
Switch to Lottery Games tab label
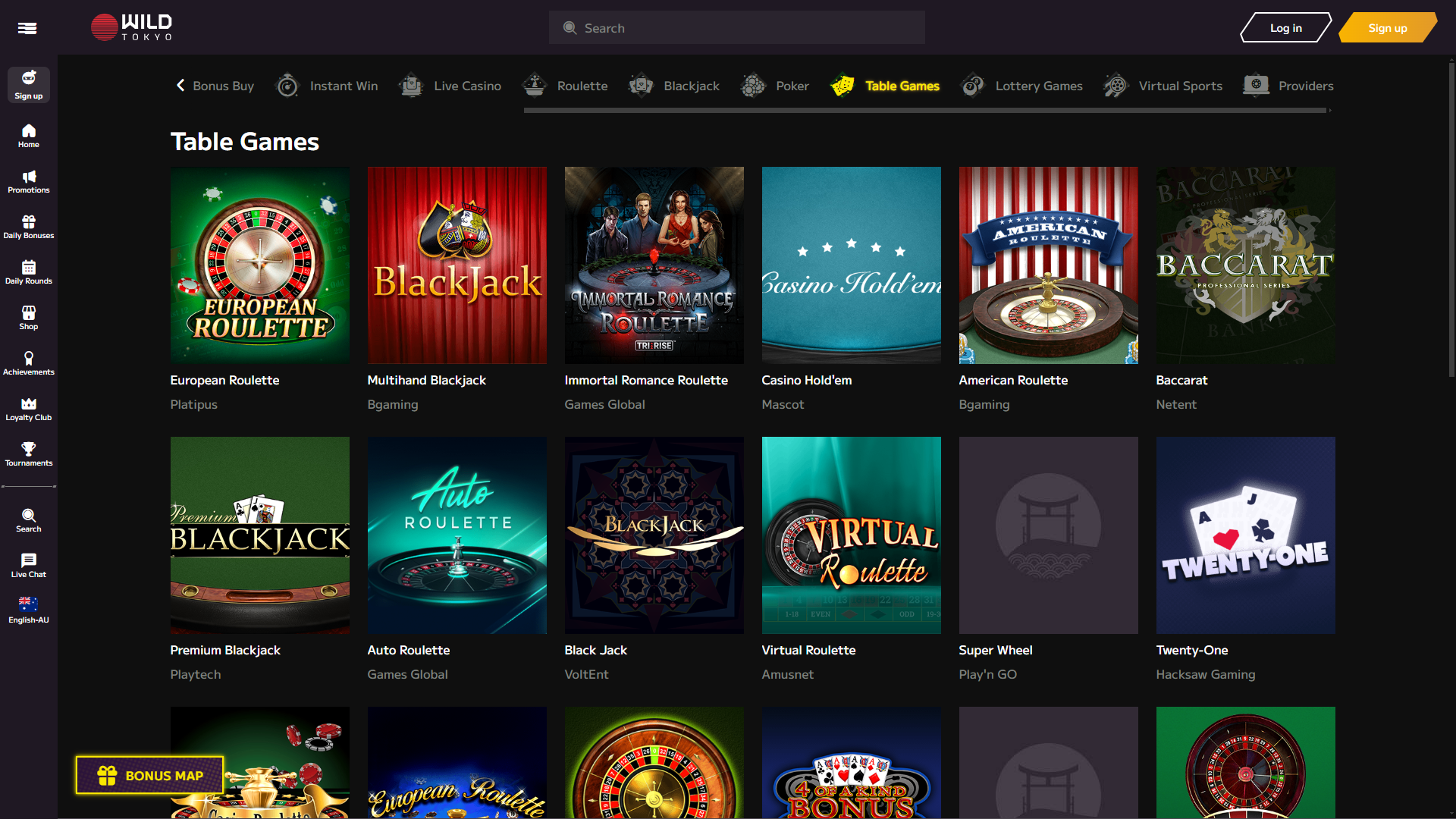pyautogui.click(x=1039, y=86)
